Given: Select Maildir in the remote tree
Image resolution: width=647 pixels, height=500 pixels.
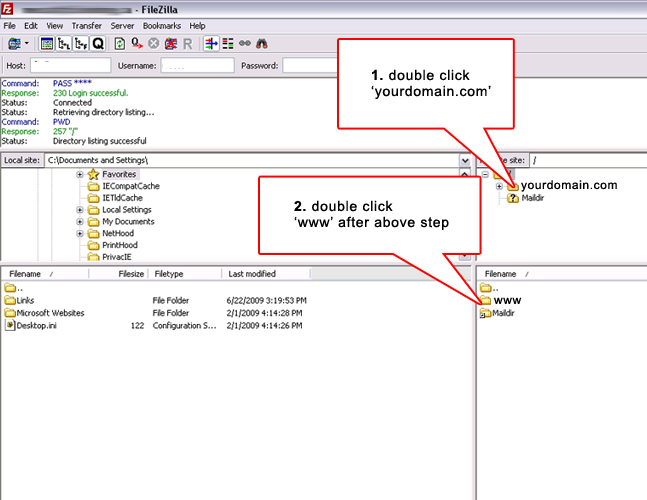Looking at the screenshot, I should coord(532,198).
